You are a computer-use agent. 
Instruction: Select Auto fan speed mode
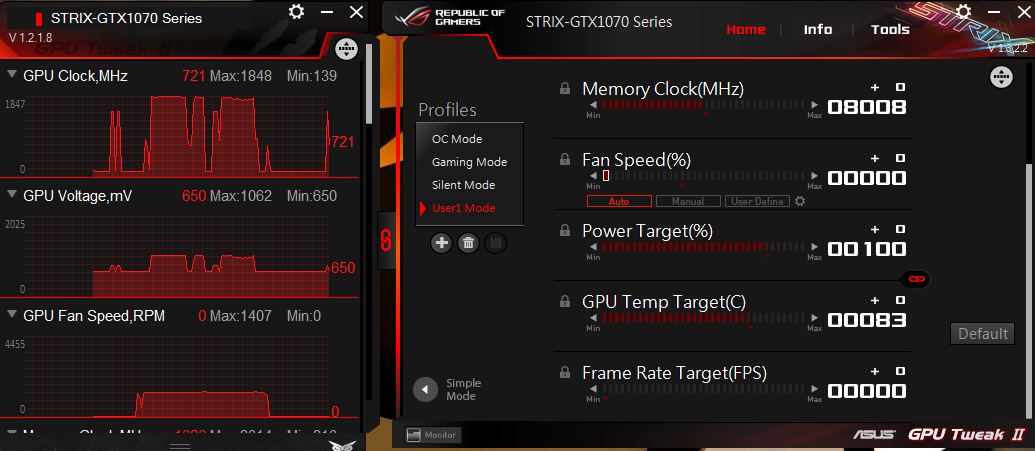click(619, 201)
